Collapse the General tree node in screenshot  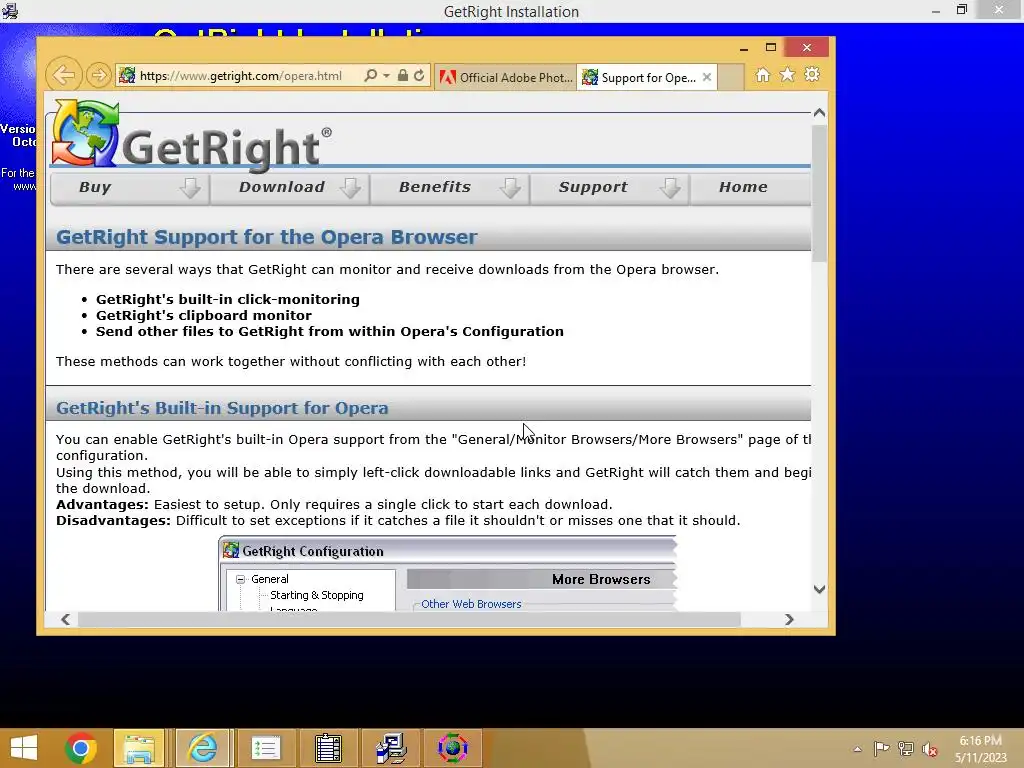(x=240, y=579)
